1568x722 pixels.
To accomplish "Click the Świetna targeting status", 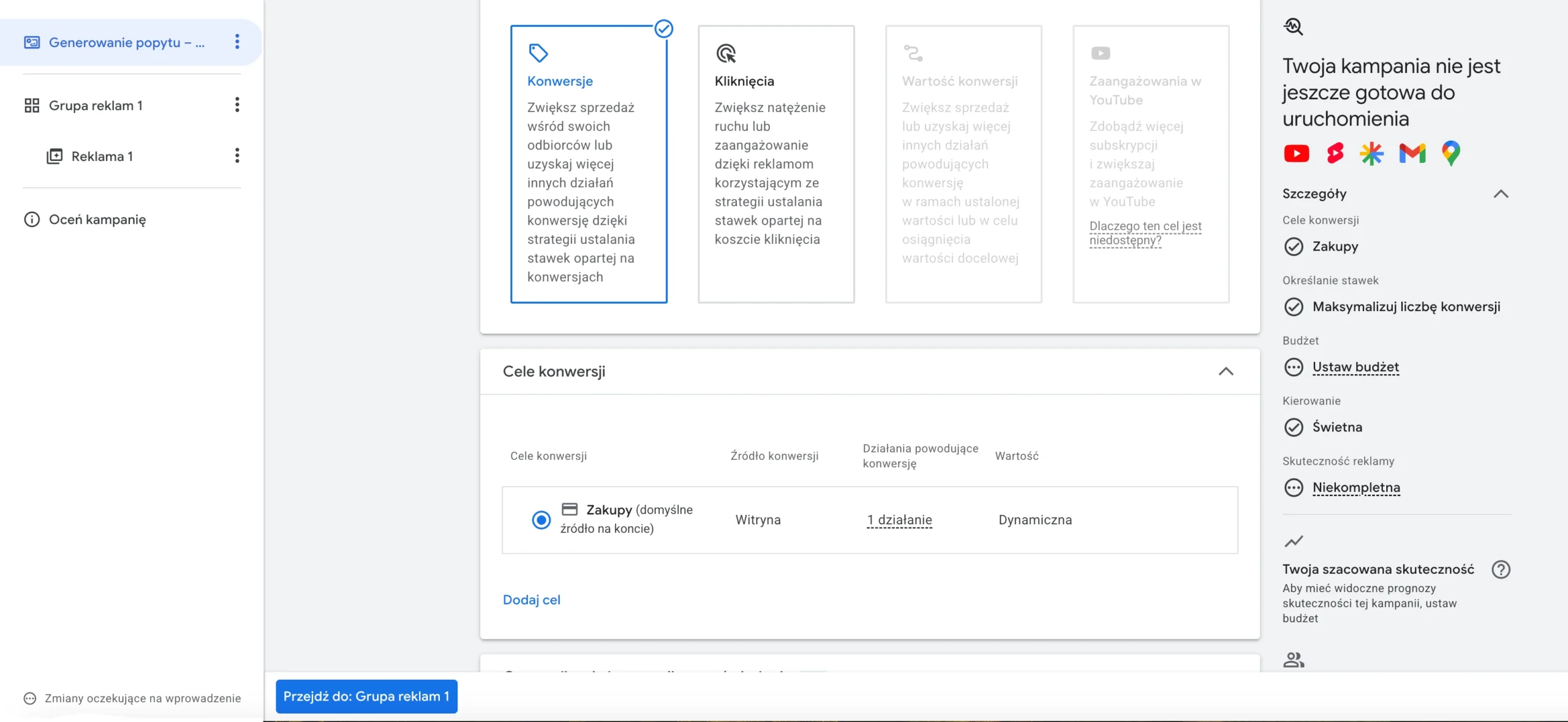I will click(1337, 427).
